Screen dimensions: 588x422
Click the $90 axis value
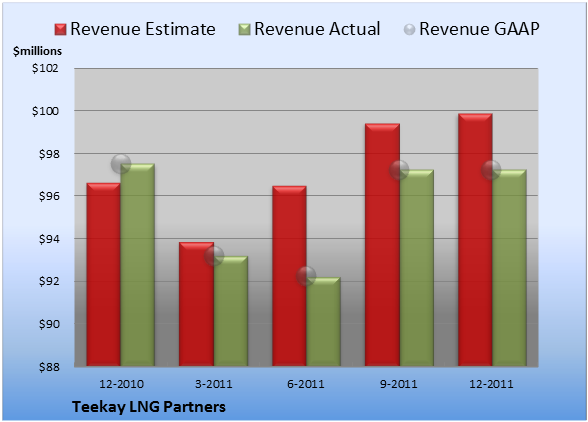click(49, 324)
